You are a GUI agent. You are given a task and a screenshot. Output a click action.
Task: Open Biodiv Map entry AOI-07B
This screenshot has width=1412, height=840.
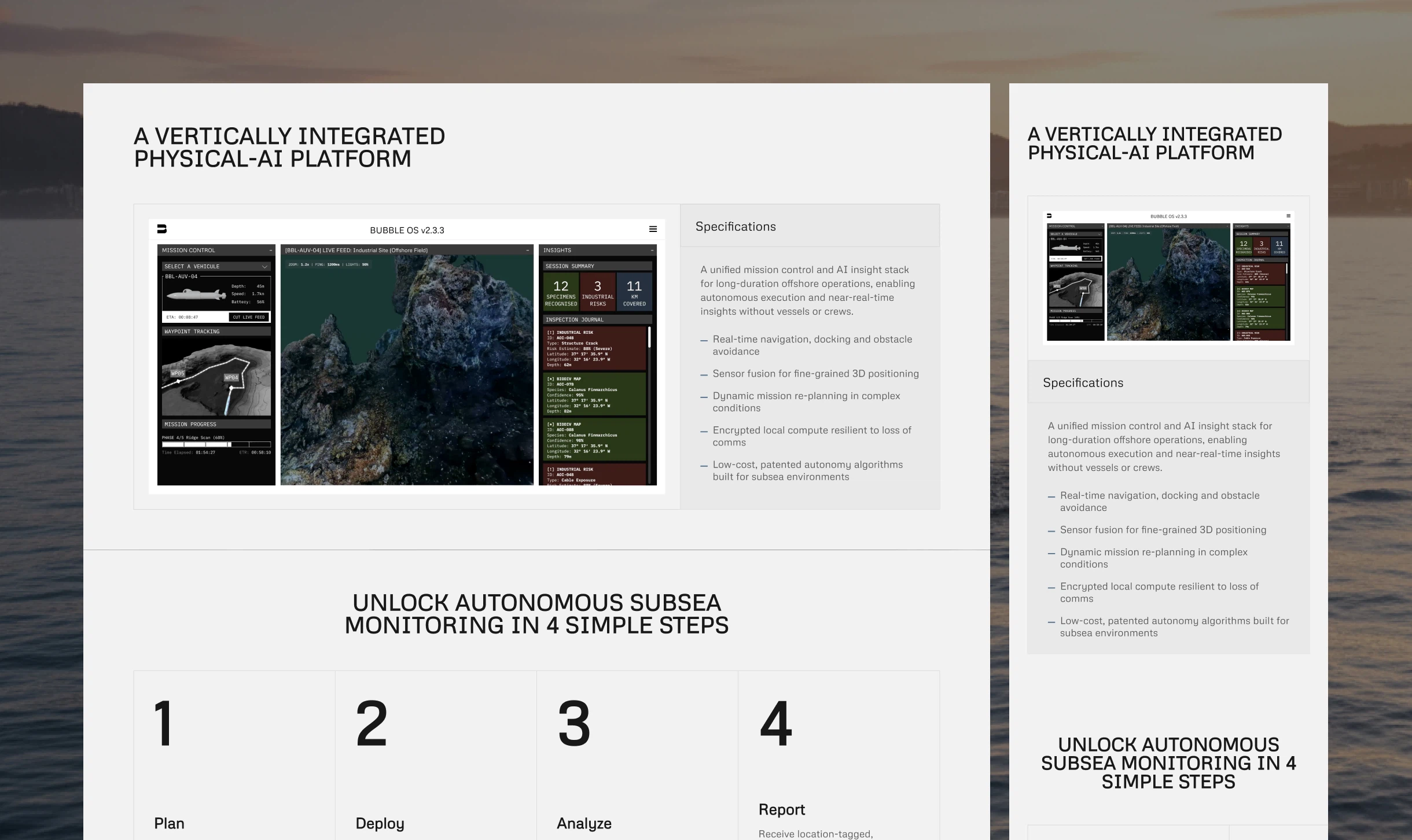[595, 395]
